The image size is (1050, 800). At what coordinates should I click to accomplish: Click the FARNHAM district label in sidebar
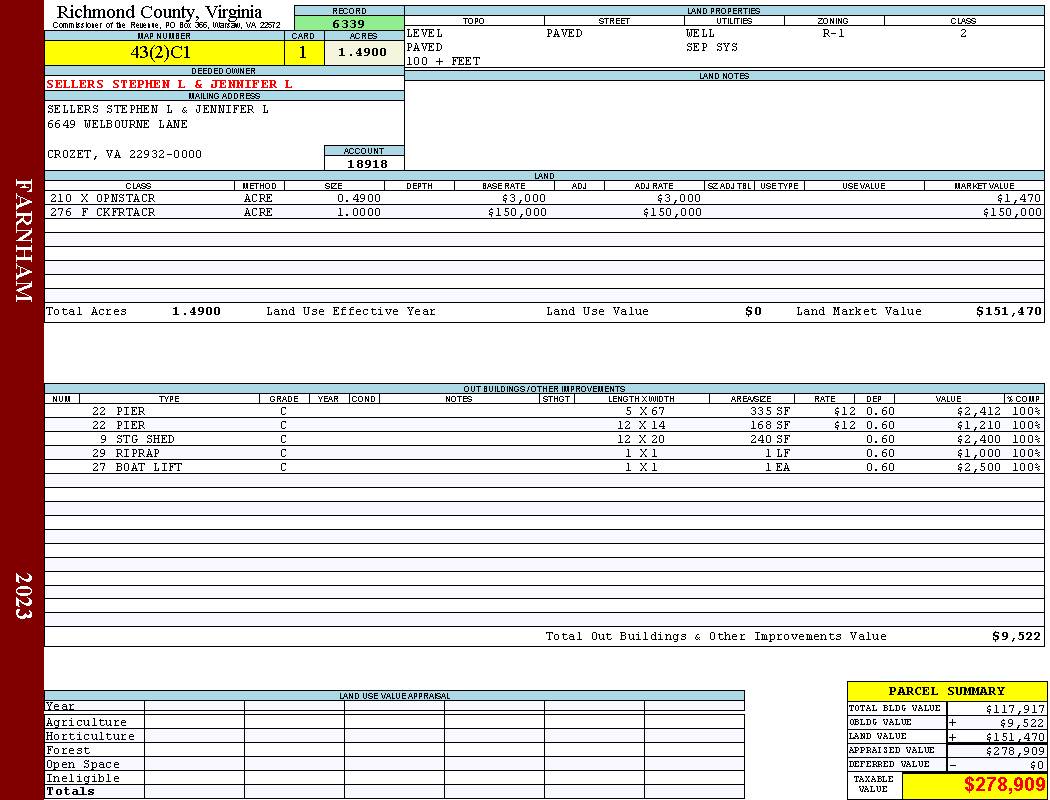coord(23,240)
